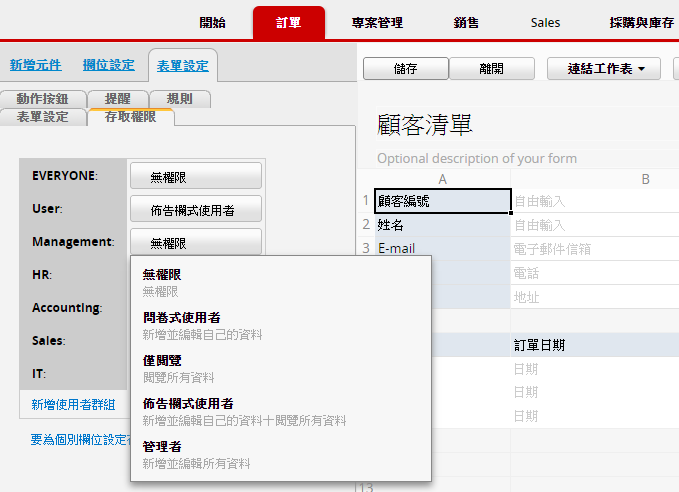Select the 姓名 cell
Image resolution: width=679 pixels, height=492 pixels.
[443, 225]
